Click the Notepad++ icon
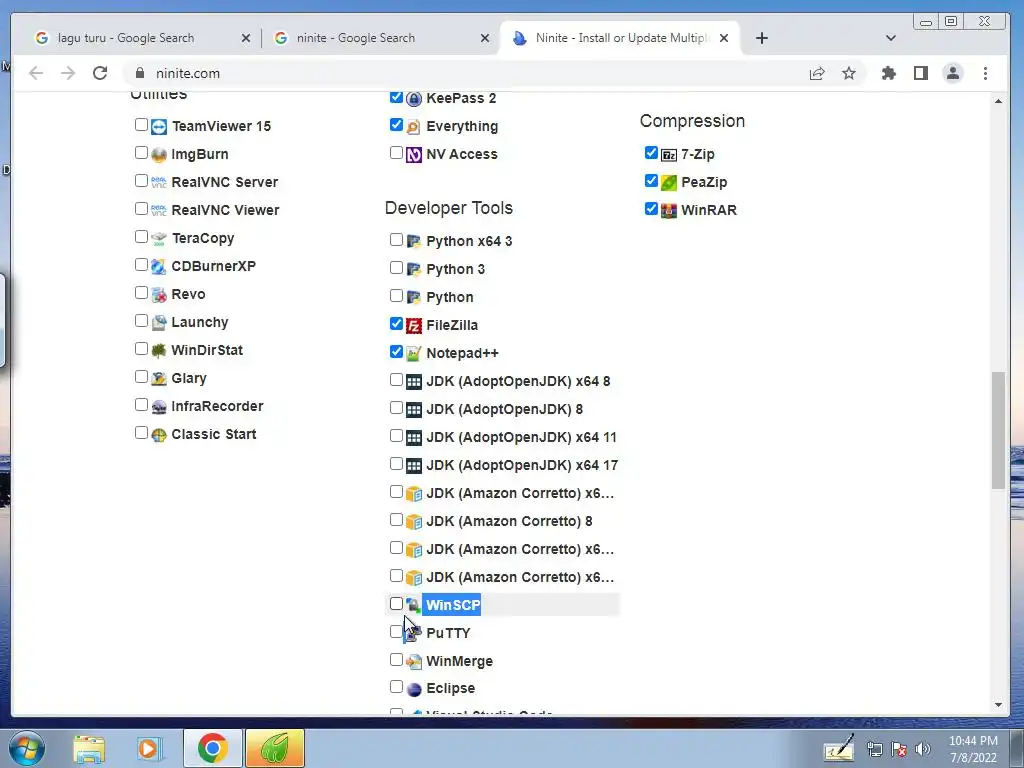 click(413, 353)
